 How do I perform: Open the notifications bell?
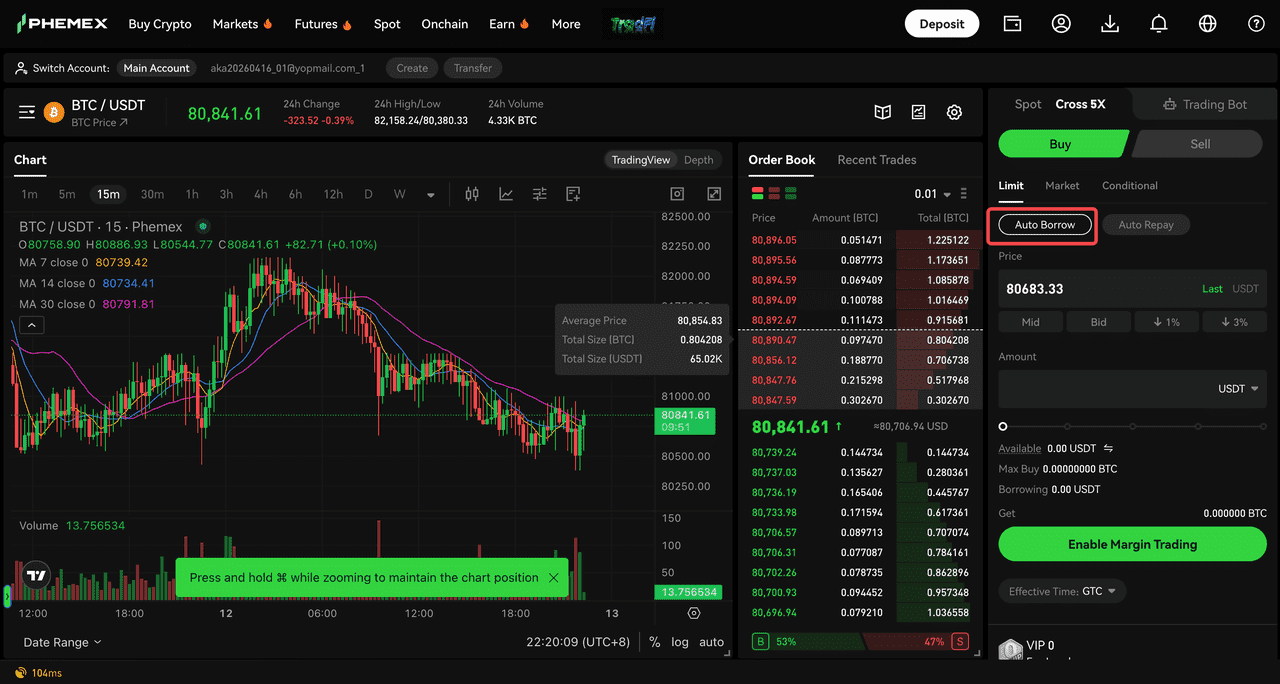coord(1159,24)
